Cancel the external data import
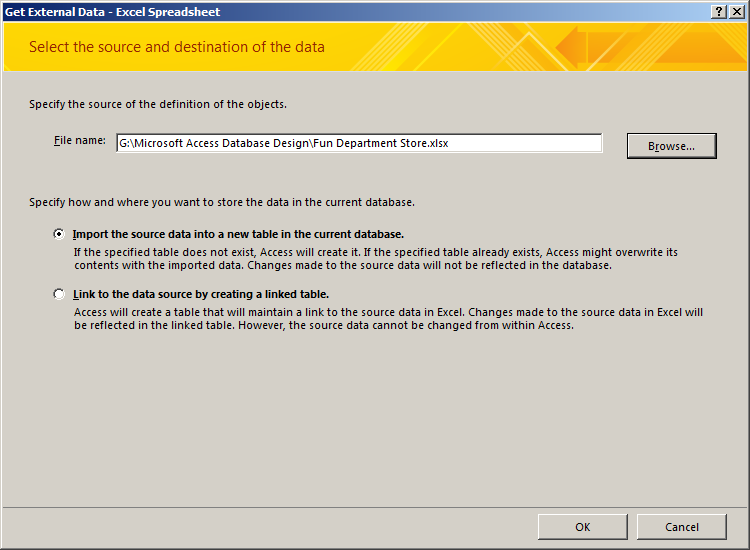750x550 pixels. (682, 527)
